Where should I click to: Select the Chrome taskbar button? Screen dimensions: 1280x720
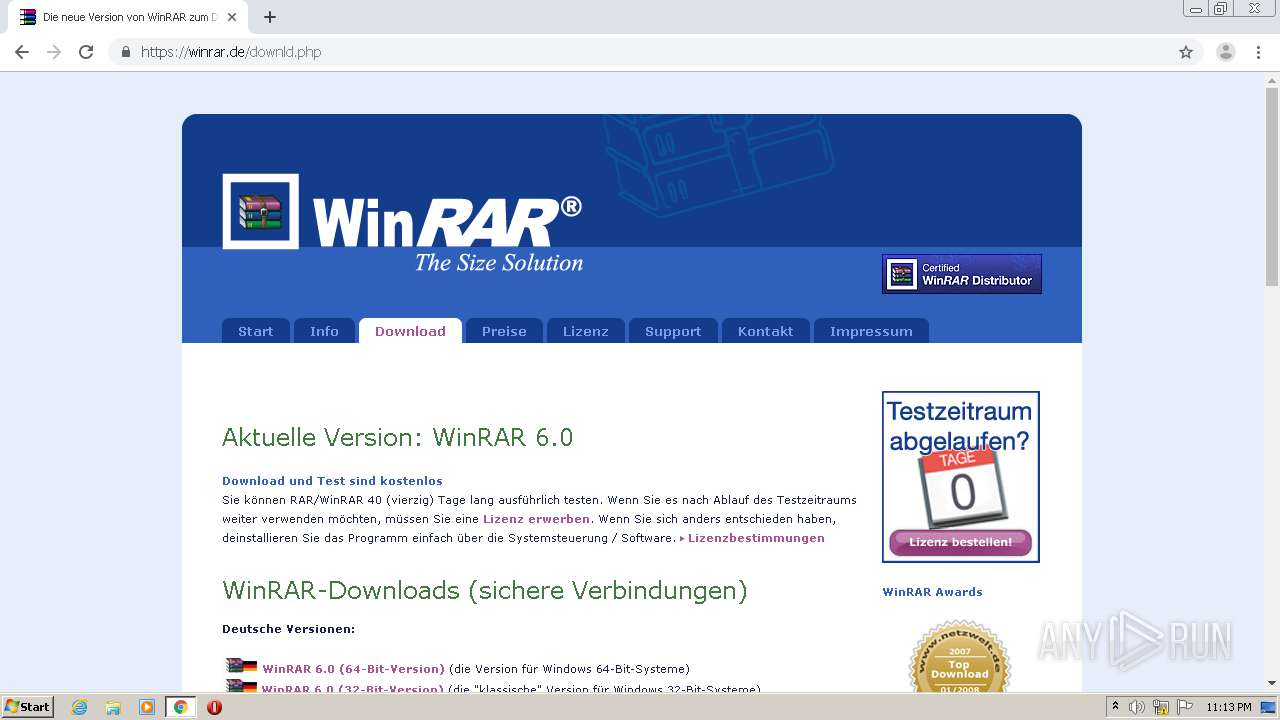[180, 707]
